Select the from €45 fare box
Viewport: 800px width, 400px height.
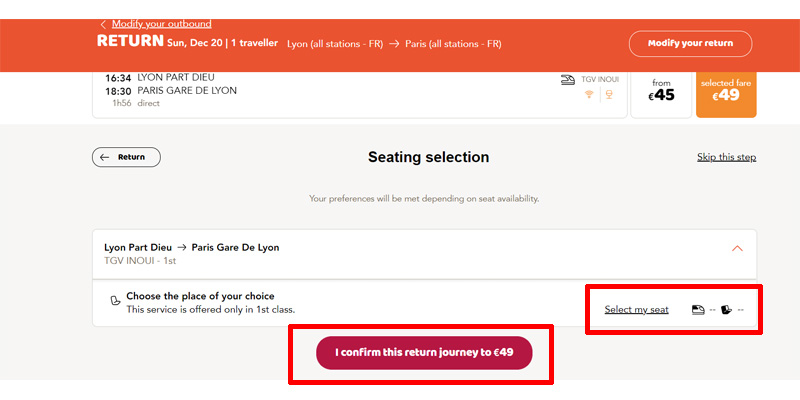[661, 94]
